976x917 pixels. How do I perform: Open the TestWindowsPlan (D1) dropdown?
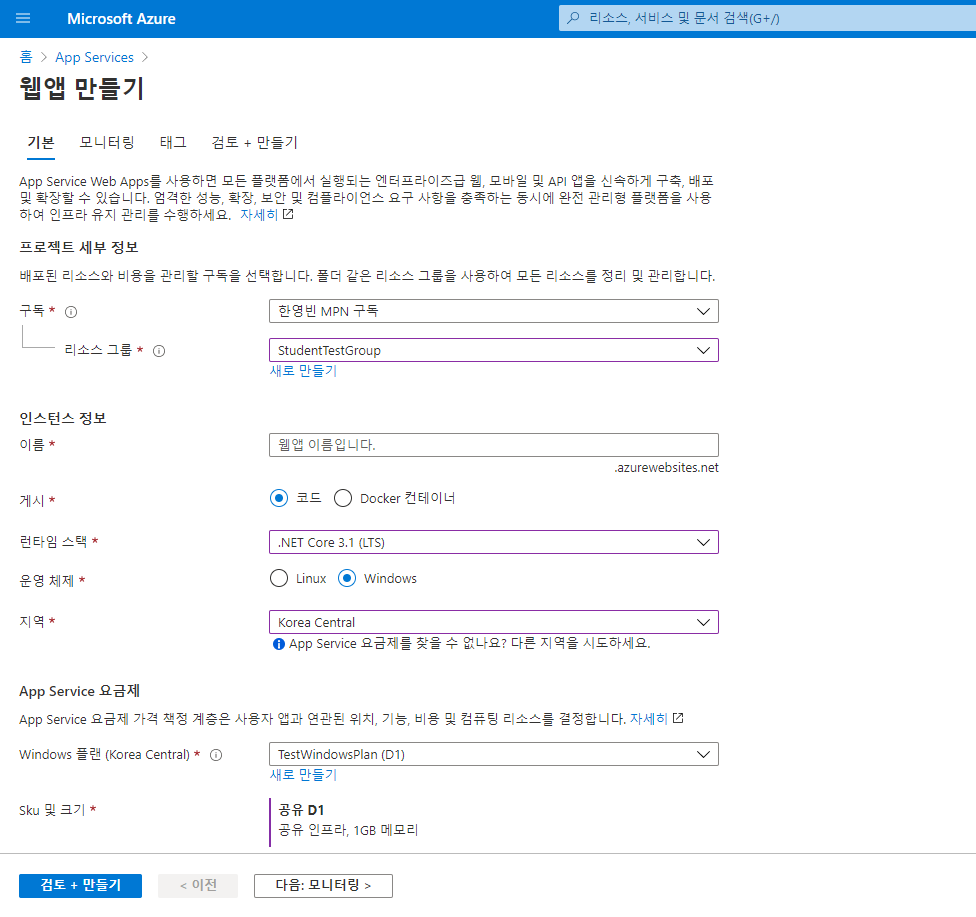[x=493, y=754]
